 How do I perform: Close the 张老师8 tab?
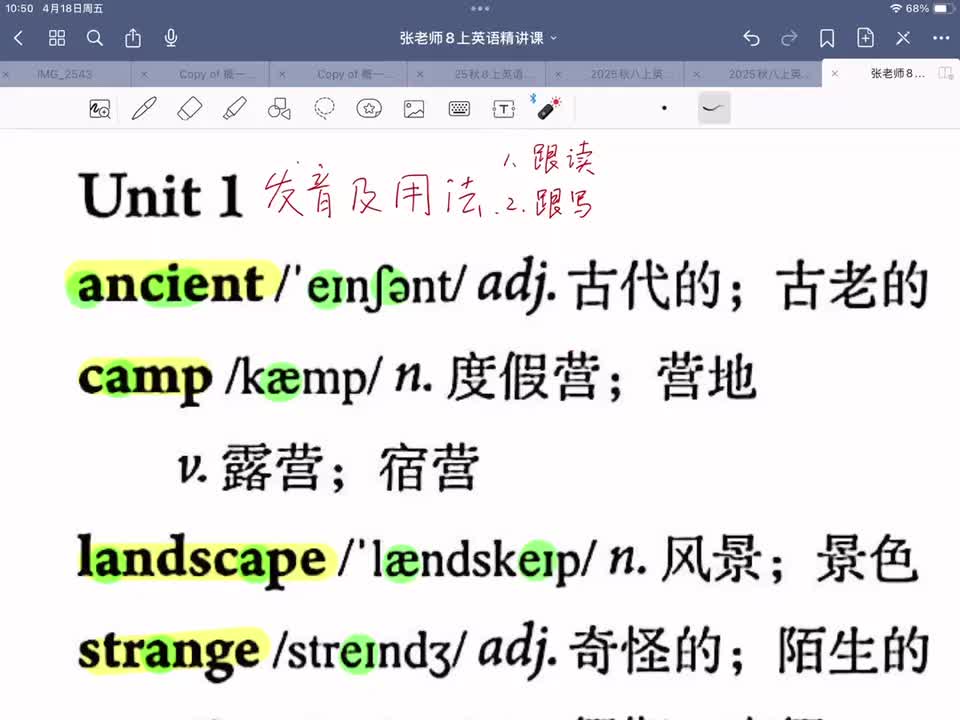click(x=834, y=73)
